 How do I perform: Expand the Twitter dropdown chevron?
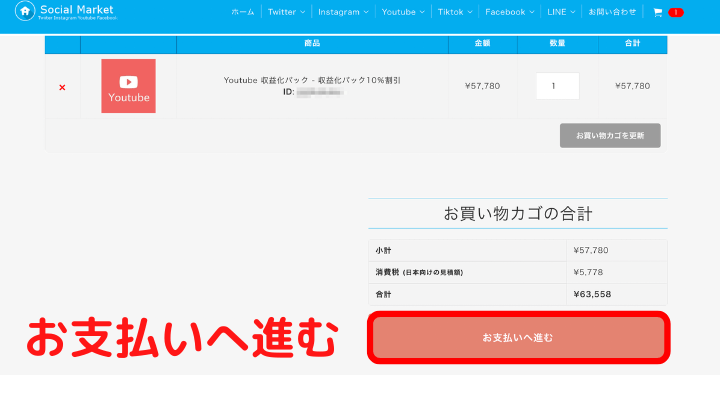[x=303, y=12]
